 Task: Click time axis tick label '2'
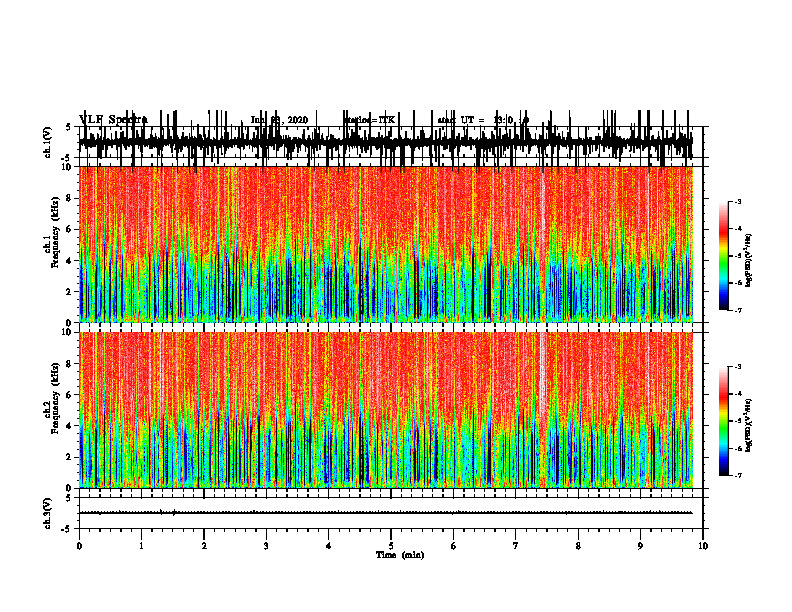point(204,546)
